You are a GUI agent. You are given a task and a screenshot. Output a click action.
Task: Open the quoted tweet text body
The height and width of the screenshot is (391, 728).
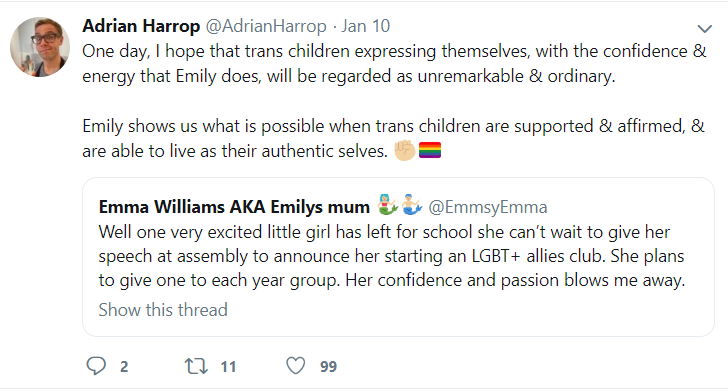392,256
